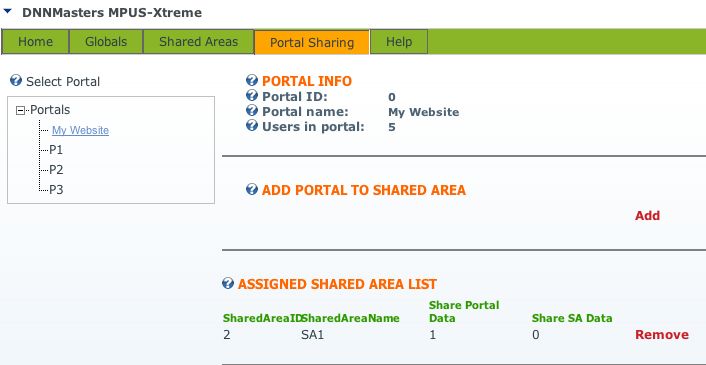The height and width of the screenshot is (365, 706).
Task: Click the ADD PORTAL TO SHARED AREA heading
Action: click(x=364, y=190)
